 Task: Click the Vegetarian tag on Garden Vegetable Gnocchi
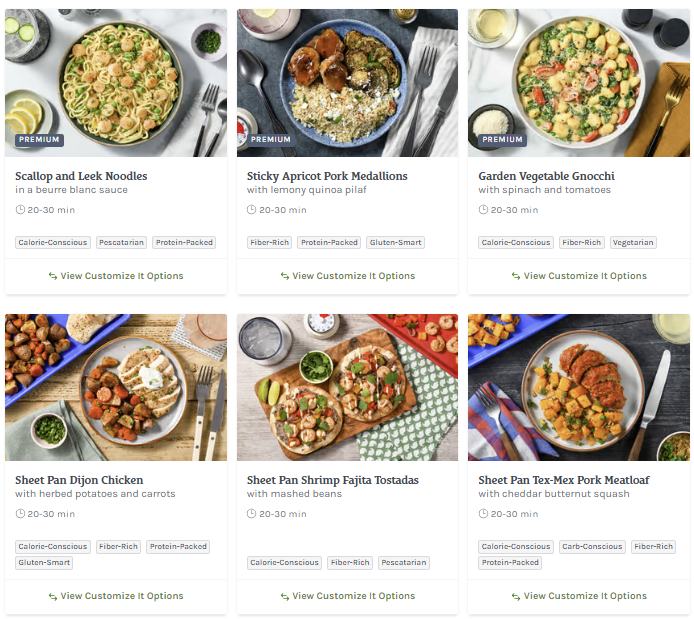tap(633, 242)
